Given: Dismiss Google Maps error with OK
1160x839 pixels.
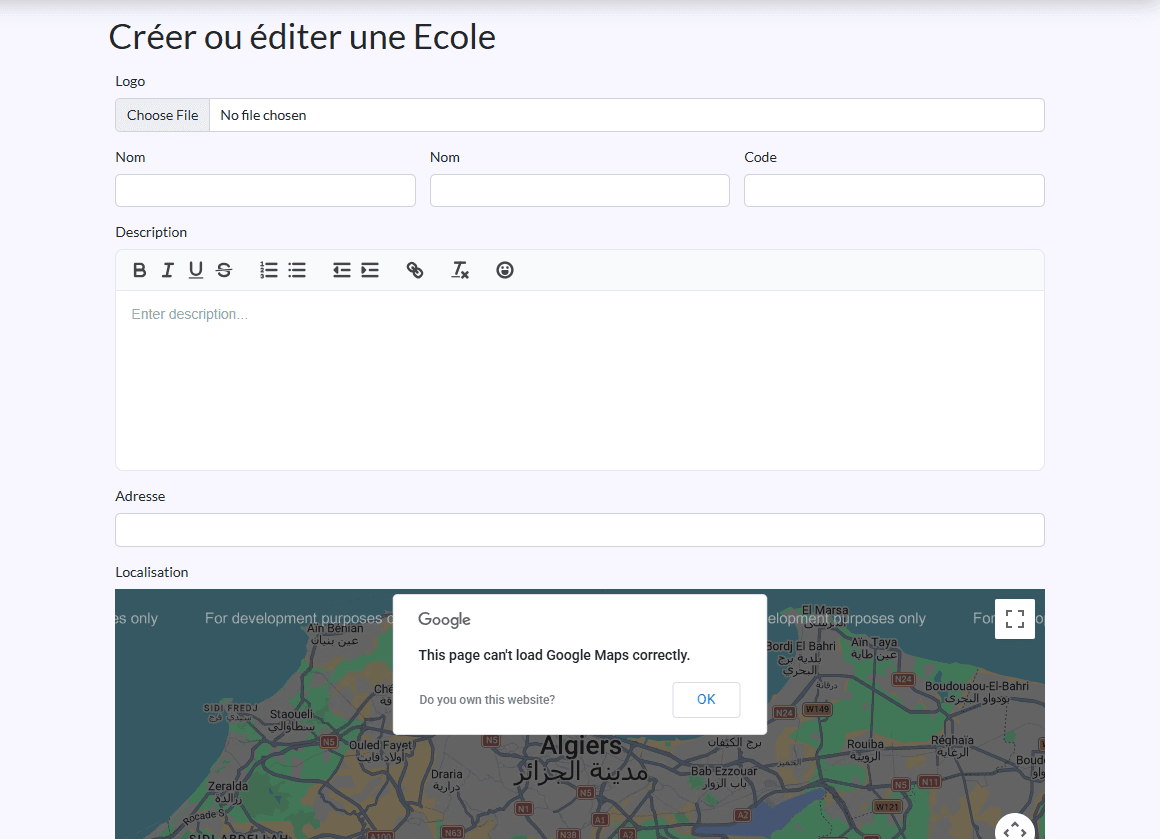Looking at the screenshot, I should click(706, 699).
